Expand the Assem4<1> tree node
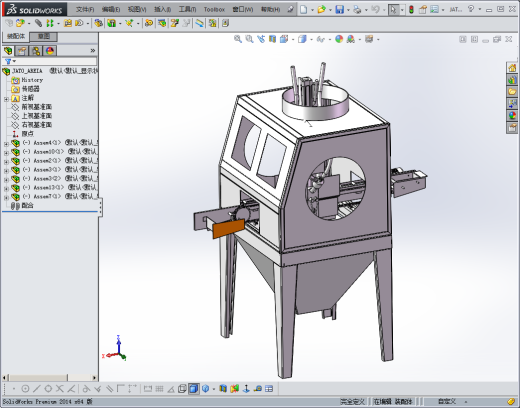Viewport: 520px width, 408px height. pos(6,144)
